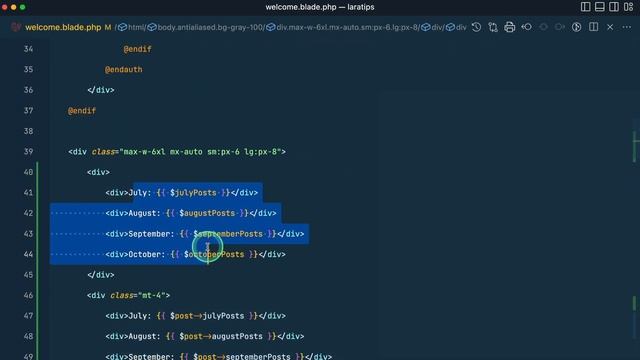Click 'October:' text on line 44
The image size is (640, 360).
point(147,254)
